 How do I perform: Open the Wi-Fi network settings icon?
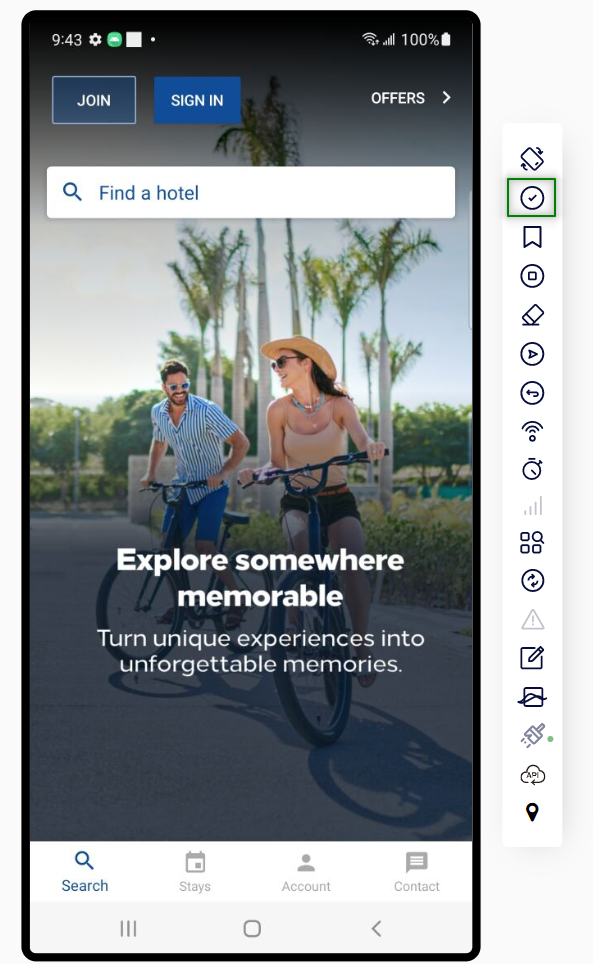pyautogui.click(x=532, y=432)
